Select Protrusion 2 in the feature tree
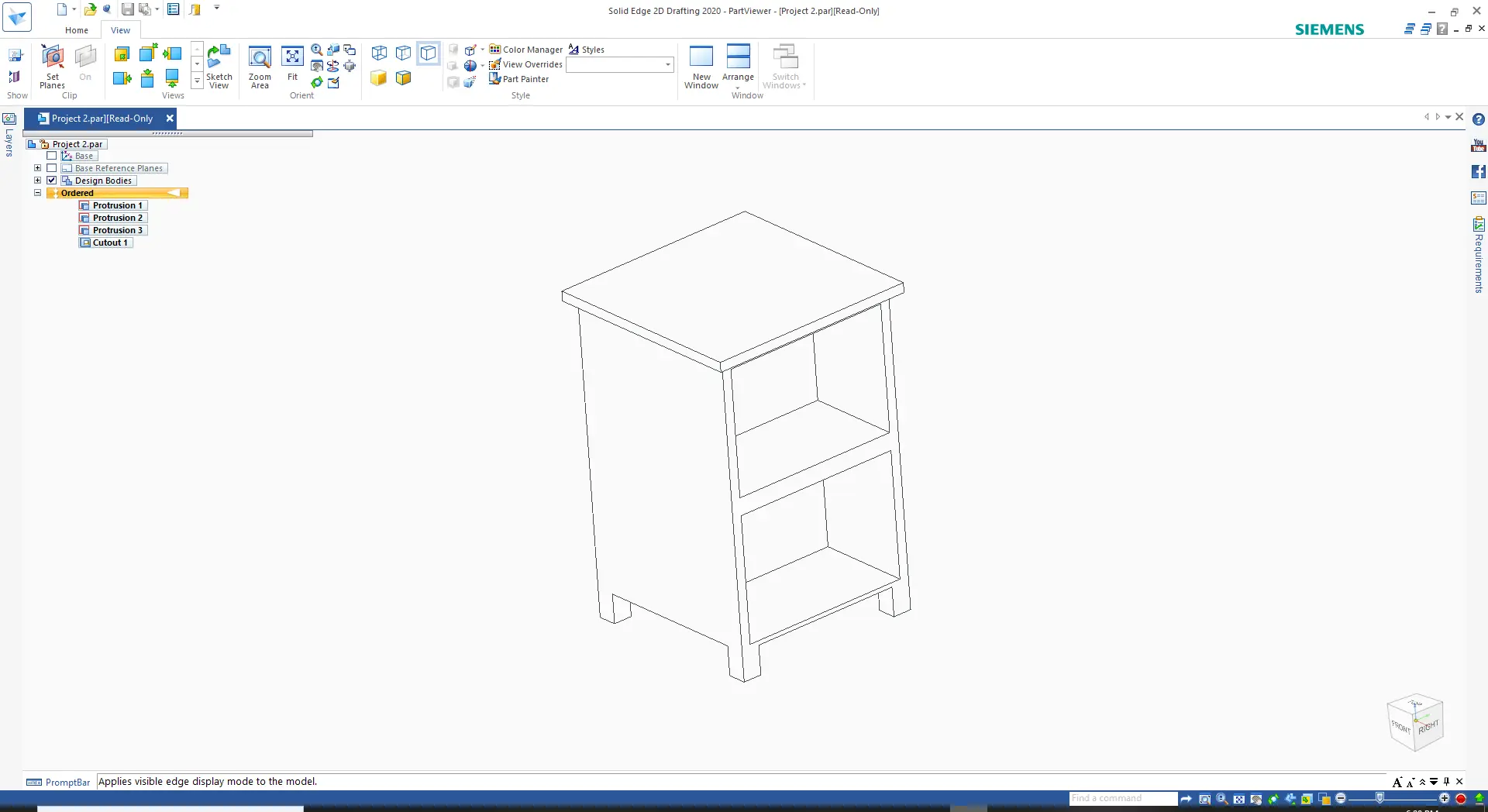This screenshot has width=1488, height=812. point(117,218)
